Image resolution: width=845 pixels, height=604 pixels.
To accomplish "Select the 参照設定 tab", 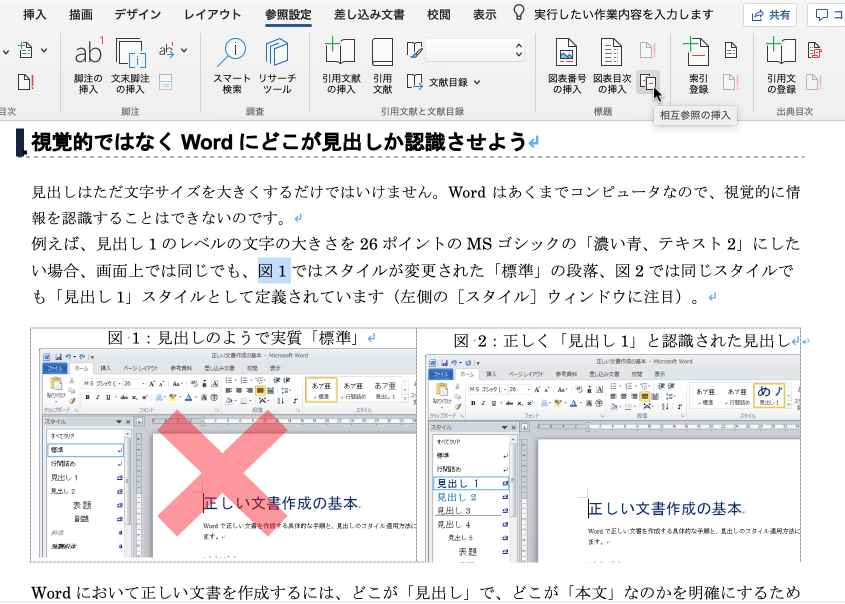I will (x=288, y=15).
